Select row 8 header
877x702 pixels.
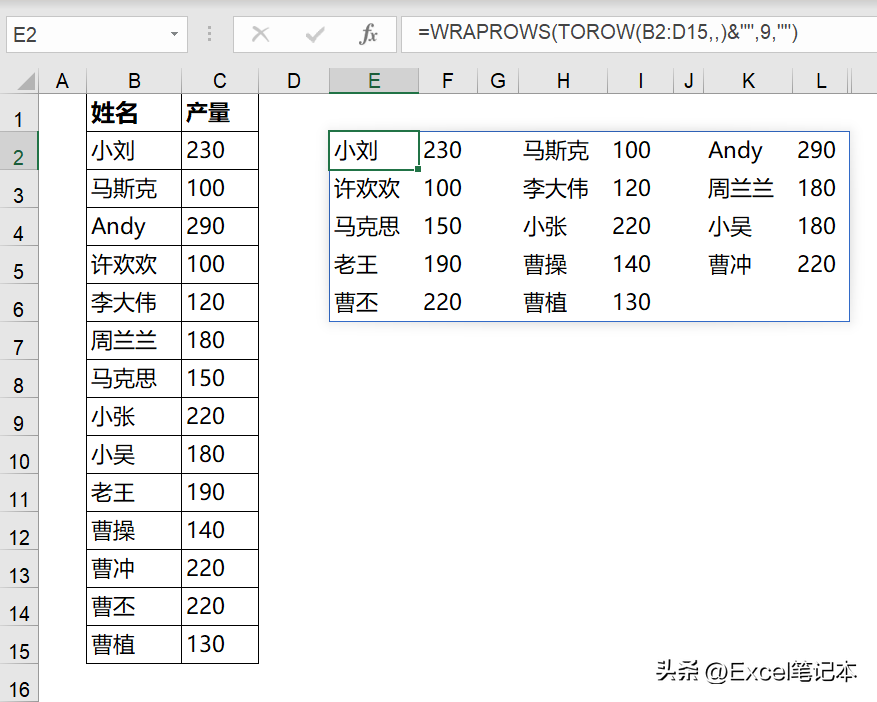[x=19, y=379]
